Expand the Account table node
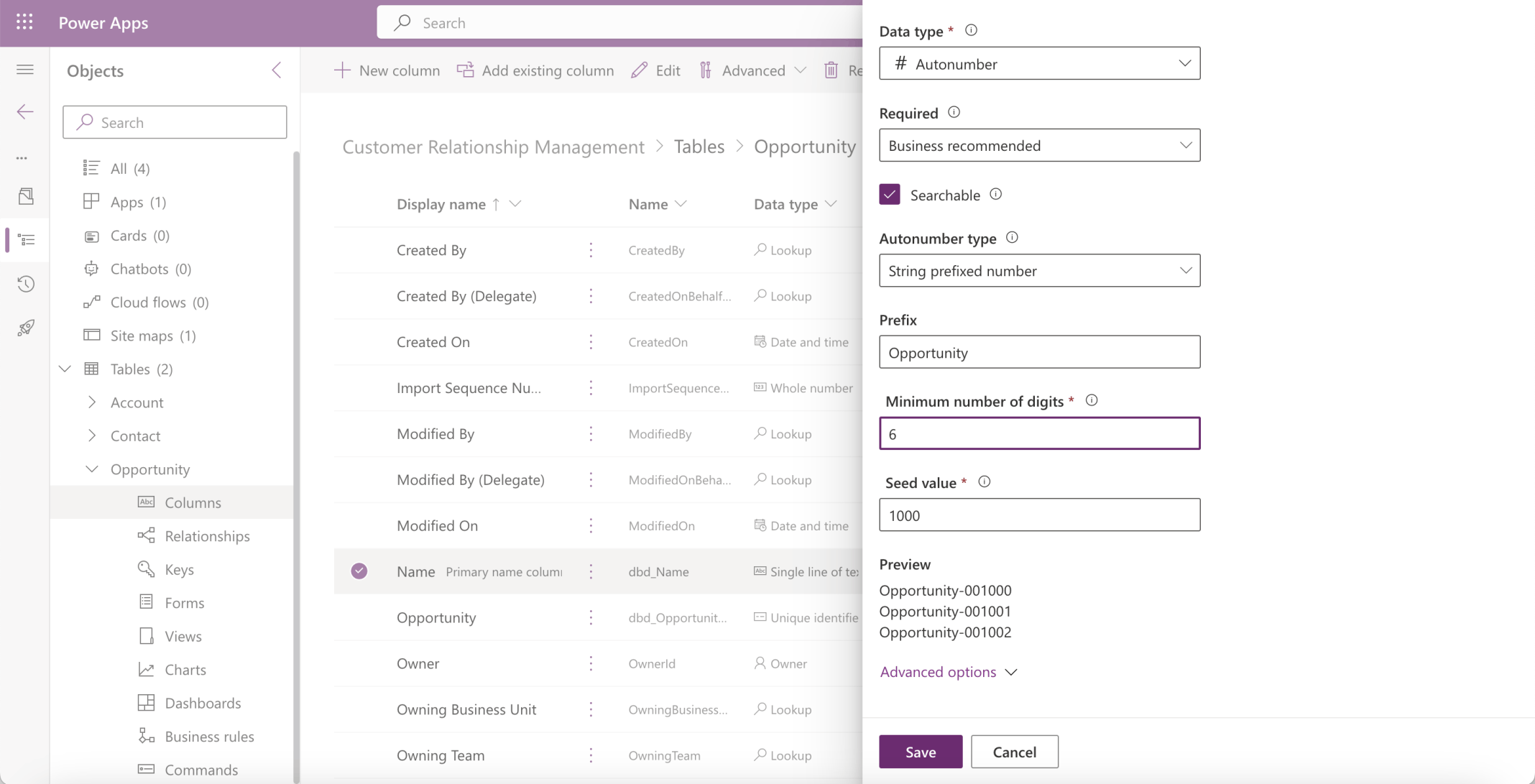Image resolution: width=1535 pixels, height=784 pixels. (92, 402)
